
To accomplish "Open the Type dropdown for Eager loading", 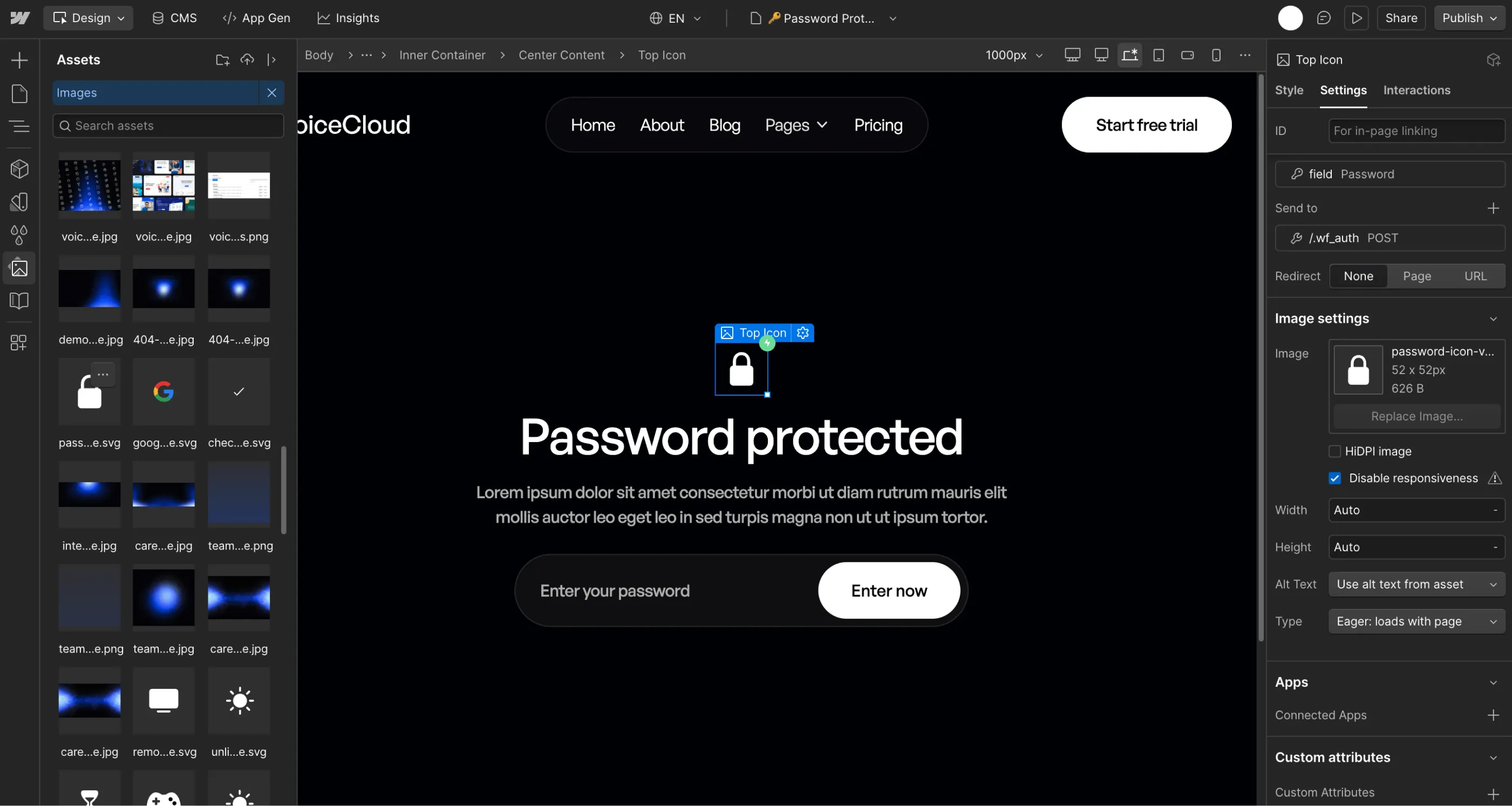I will coord(1416,621).
